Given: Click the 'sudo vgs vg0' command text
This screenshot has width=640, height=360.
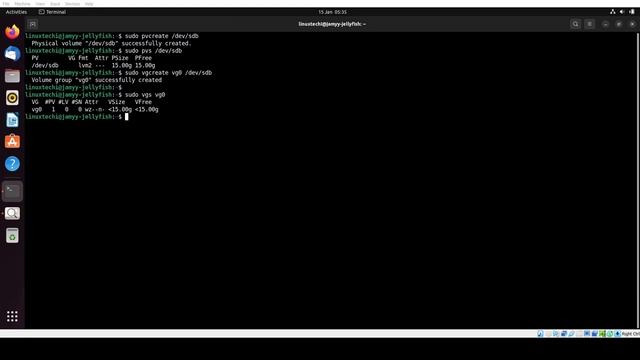Looking at the screenshot, I should (145, 95).
